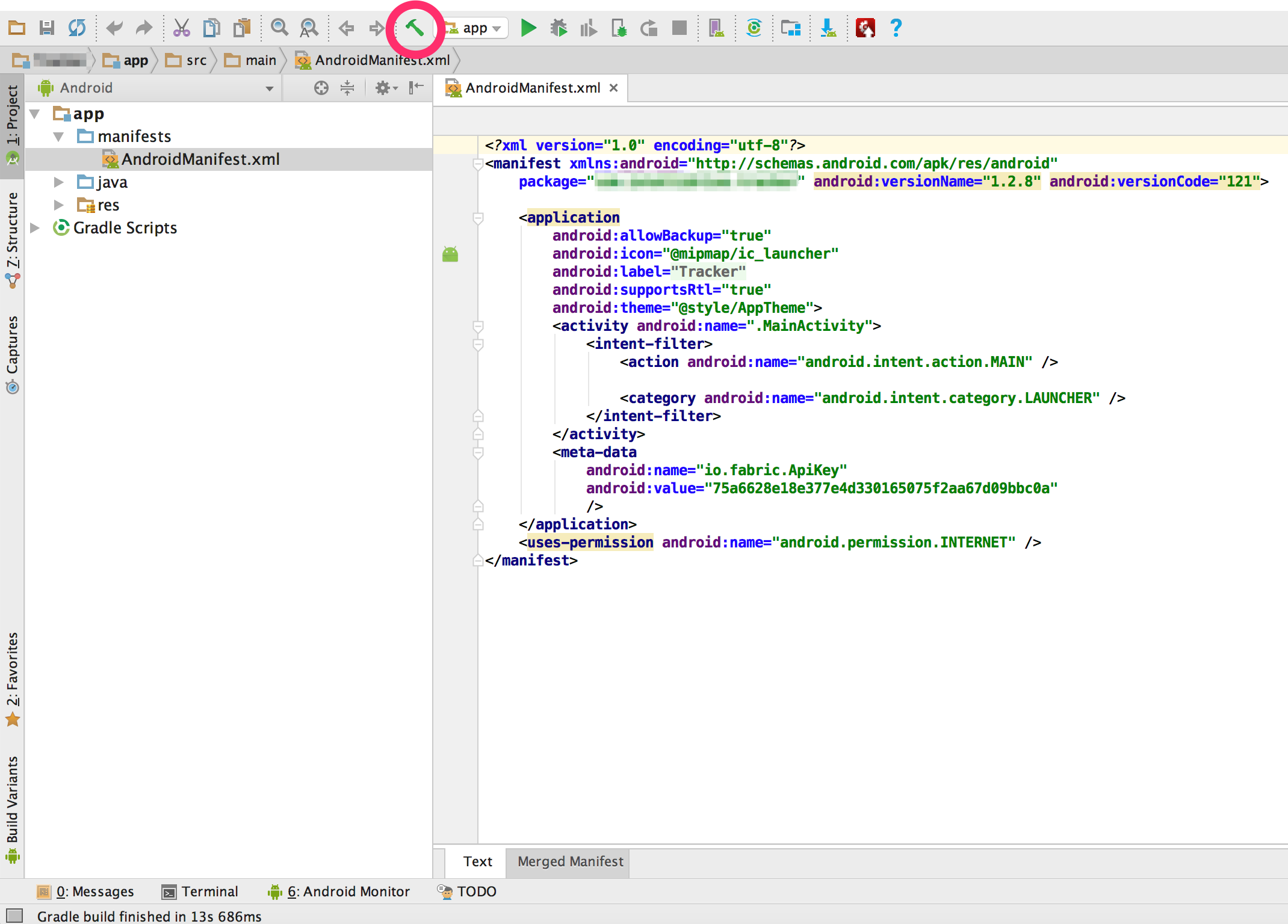Start debugging with the bug icon

click(559, 28)
